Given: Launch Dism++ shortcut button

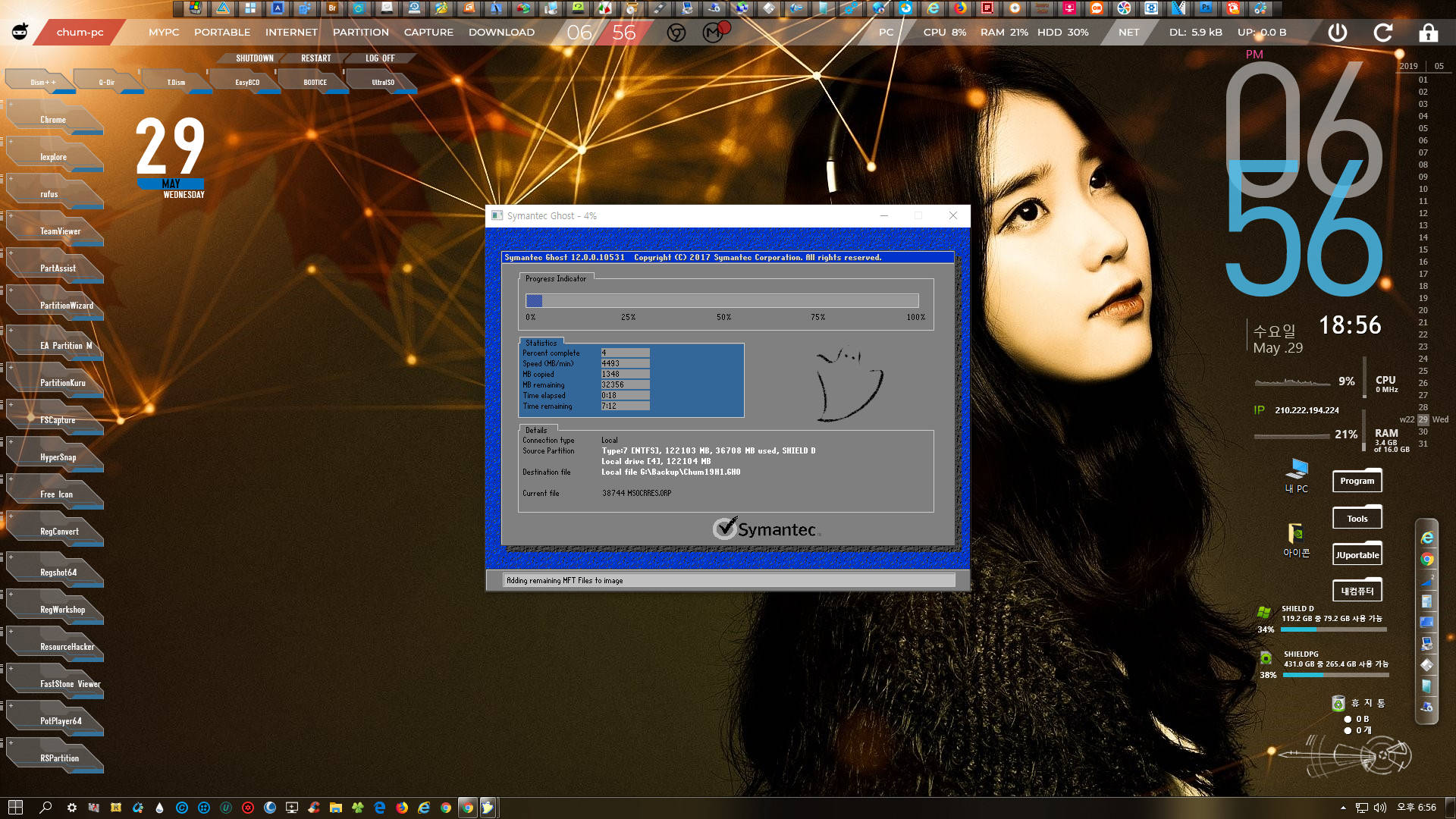Looking at the screenshot, I should click(42, 82).
